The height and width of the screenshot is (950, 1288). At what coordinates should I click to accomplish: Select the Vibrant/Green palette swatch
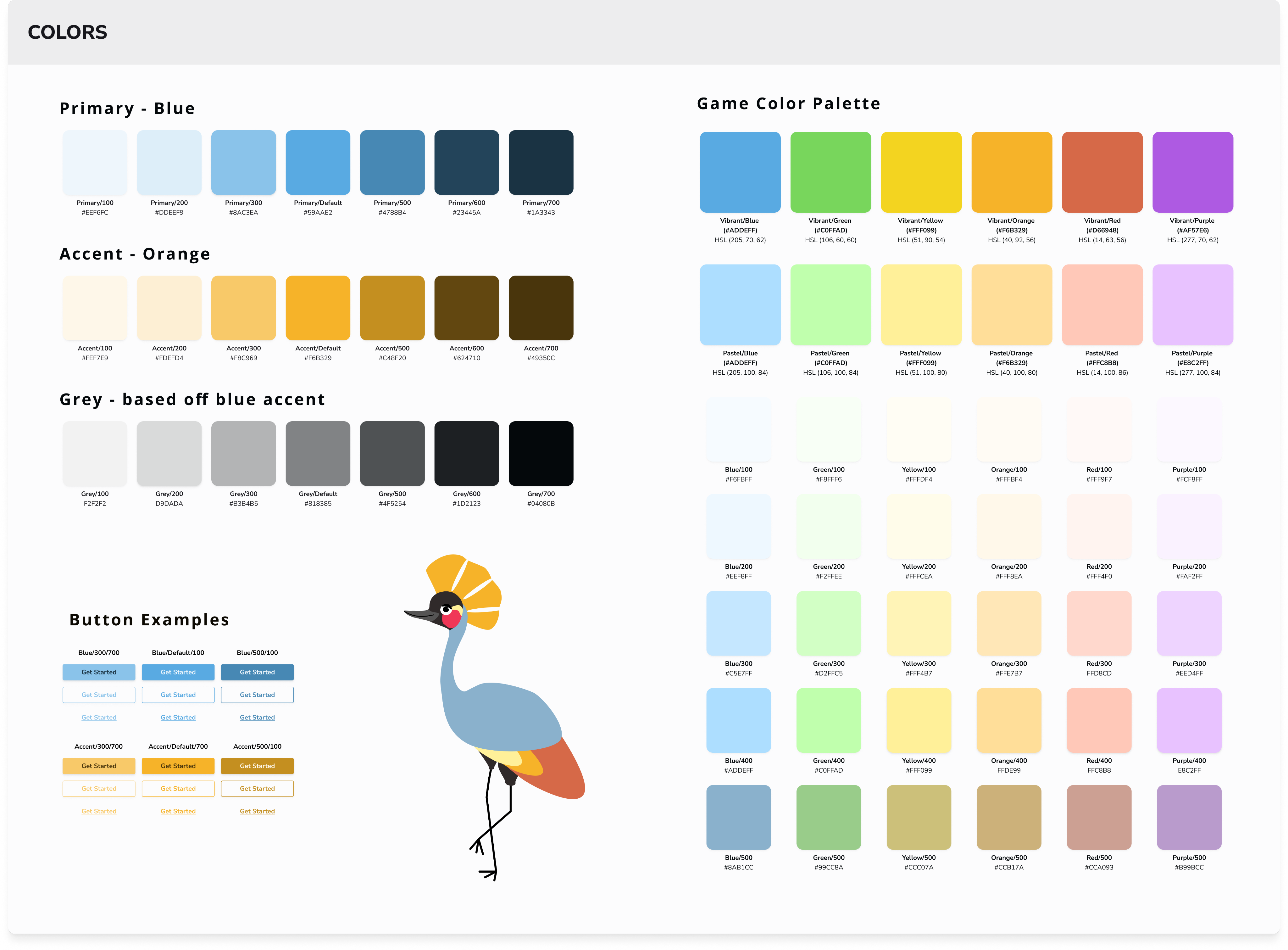pyautogui.click(x=830, y=172)
